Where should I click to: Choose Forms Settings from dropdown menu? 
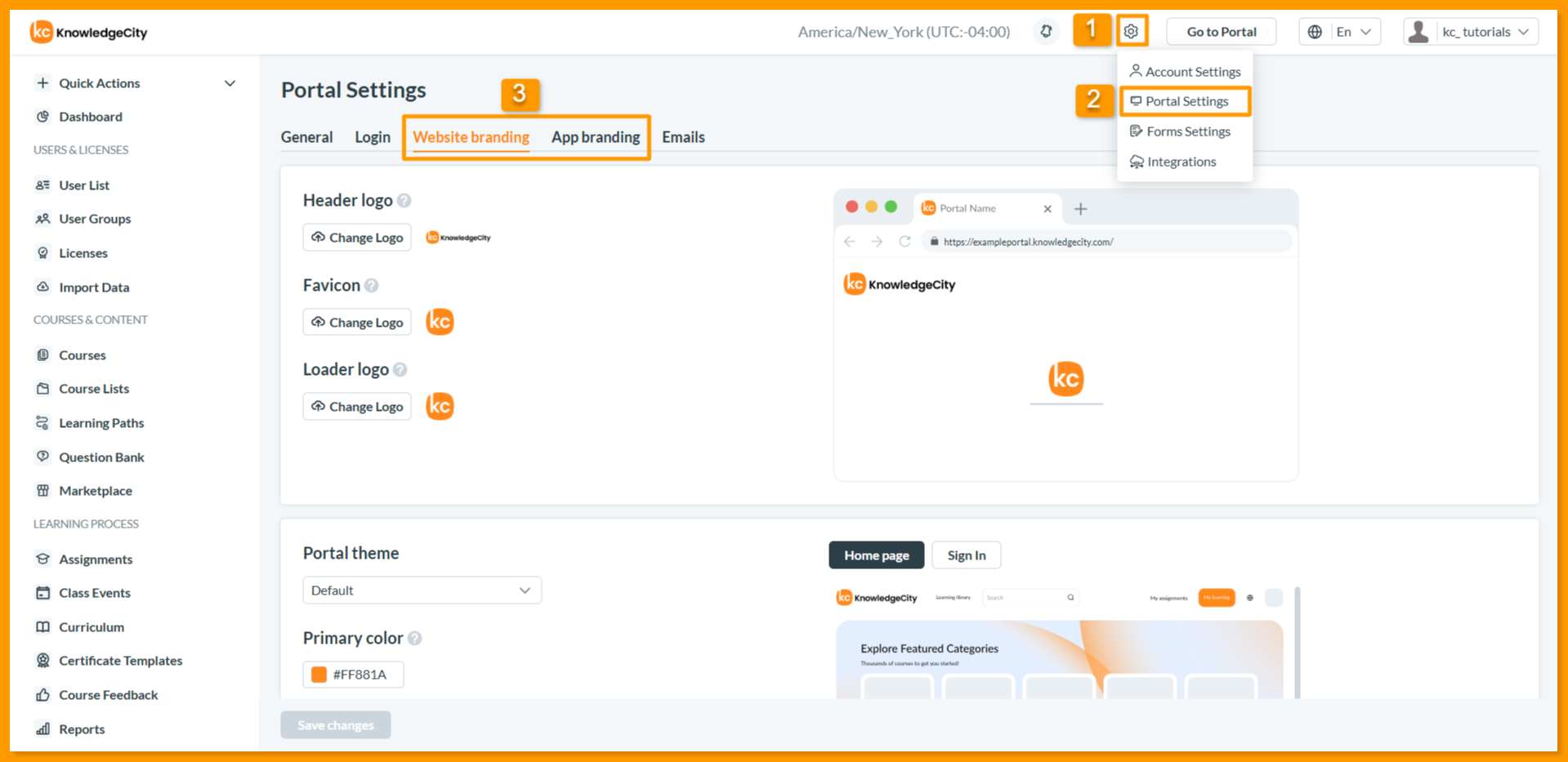[x=1180, y=131]
